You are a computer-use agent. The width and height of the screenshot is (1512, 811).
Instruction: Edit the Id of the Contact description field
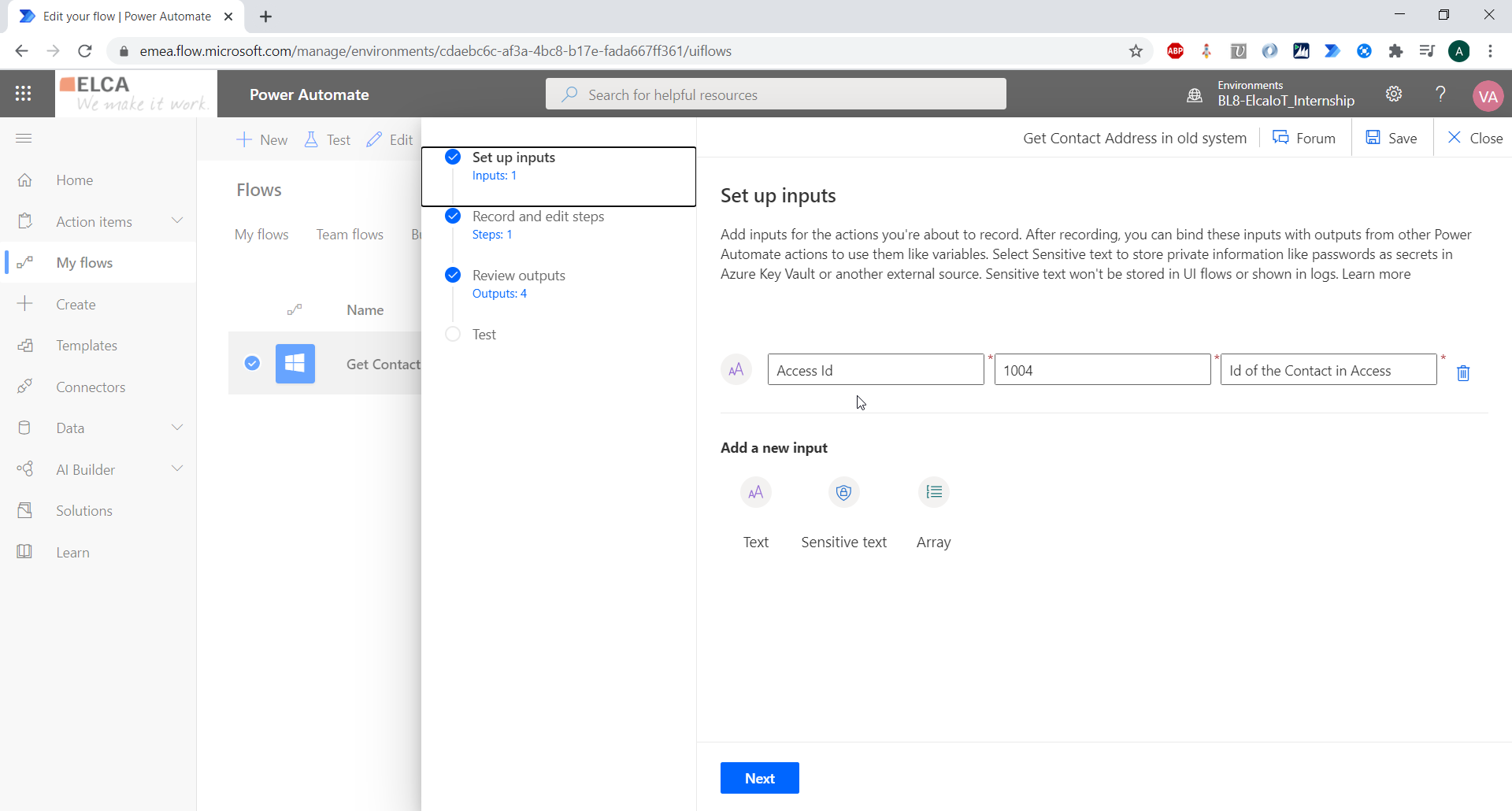tap(1329, 369)
